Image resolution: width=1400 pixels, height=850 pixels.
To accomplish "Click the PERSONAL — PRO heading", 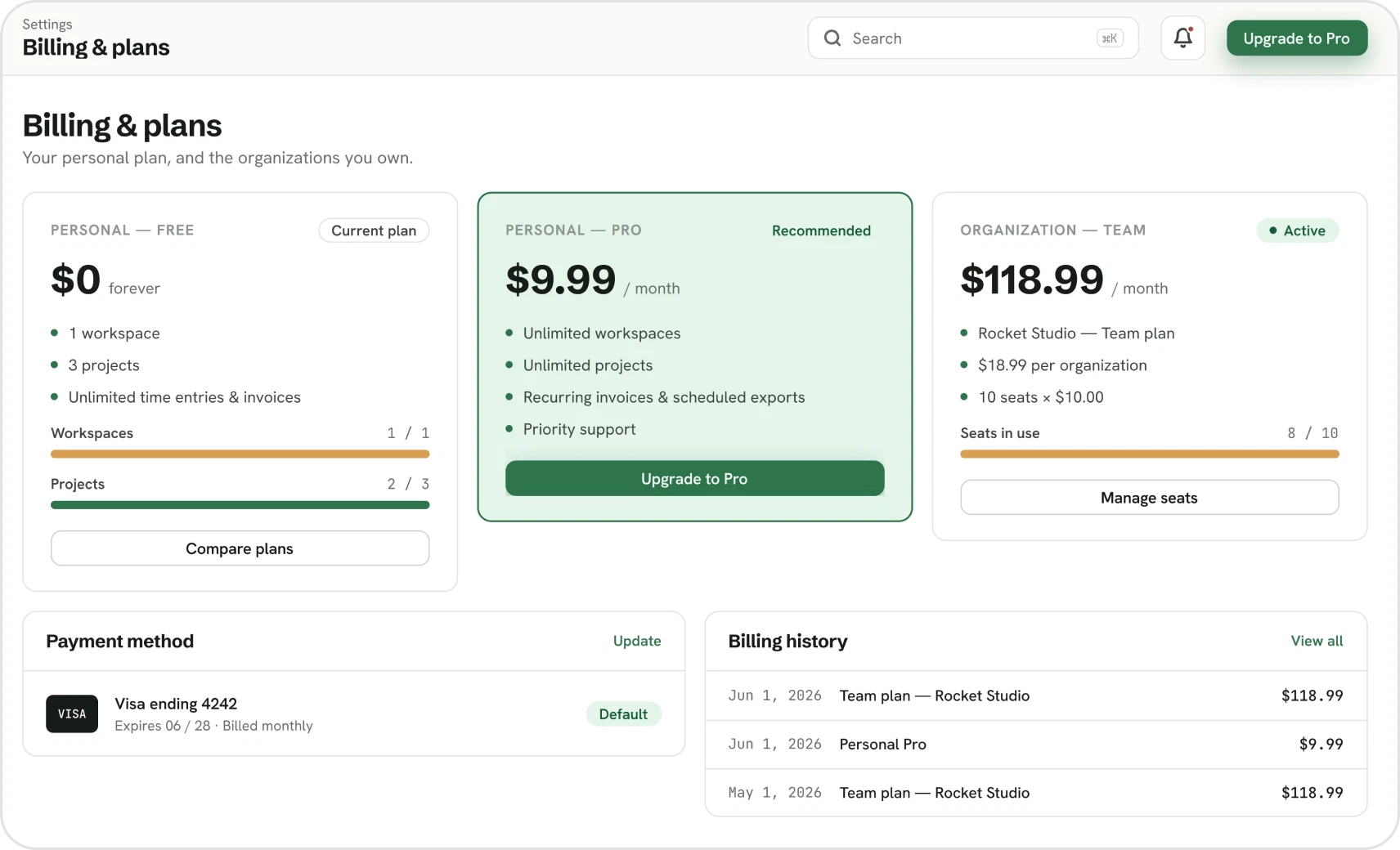I will tap(573, 230).
